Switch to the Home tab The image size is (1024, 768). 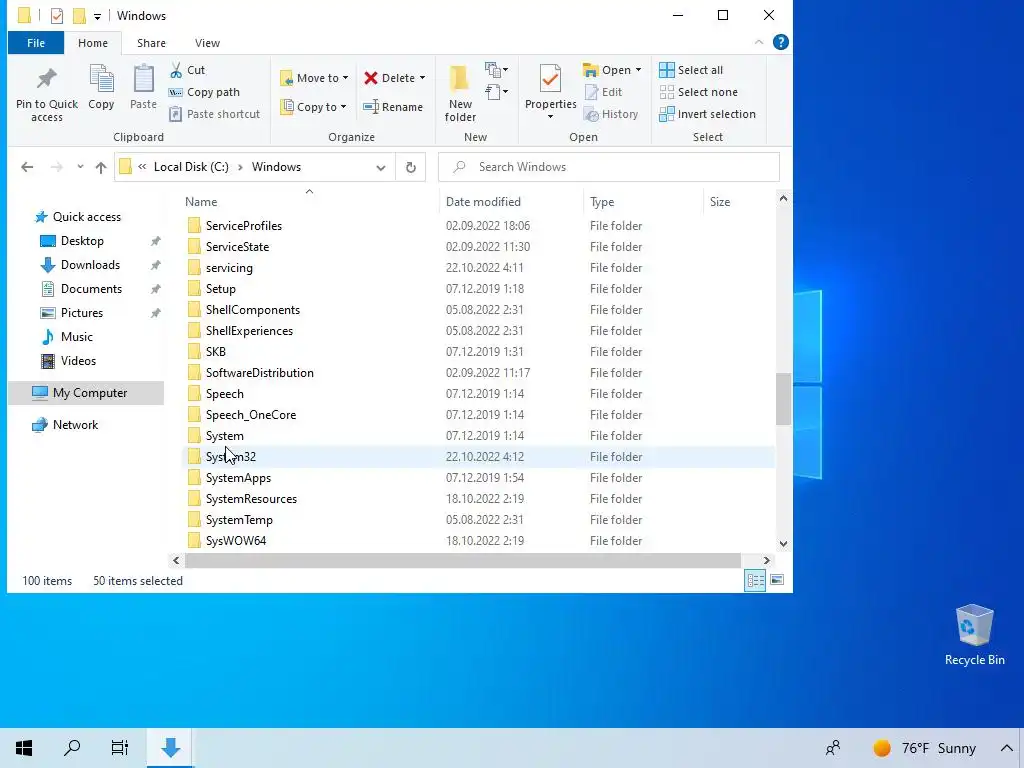pos(93,43)
